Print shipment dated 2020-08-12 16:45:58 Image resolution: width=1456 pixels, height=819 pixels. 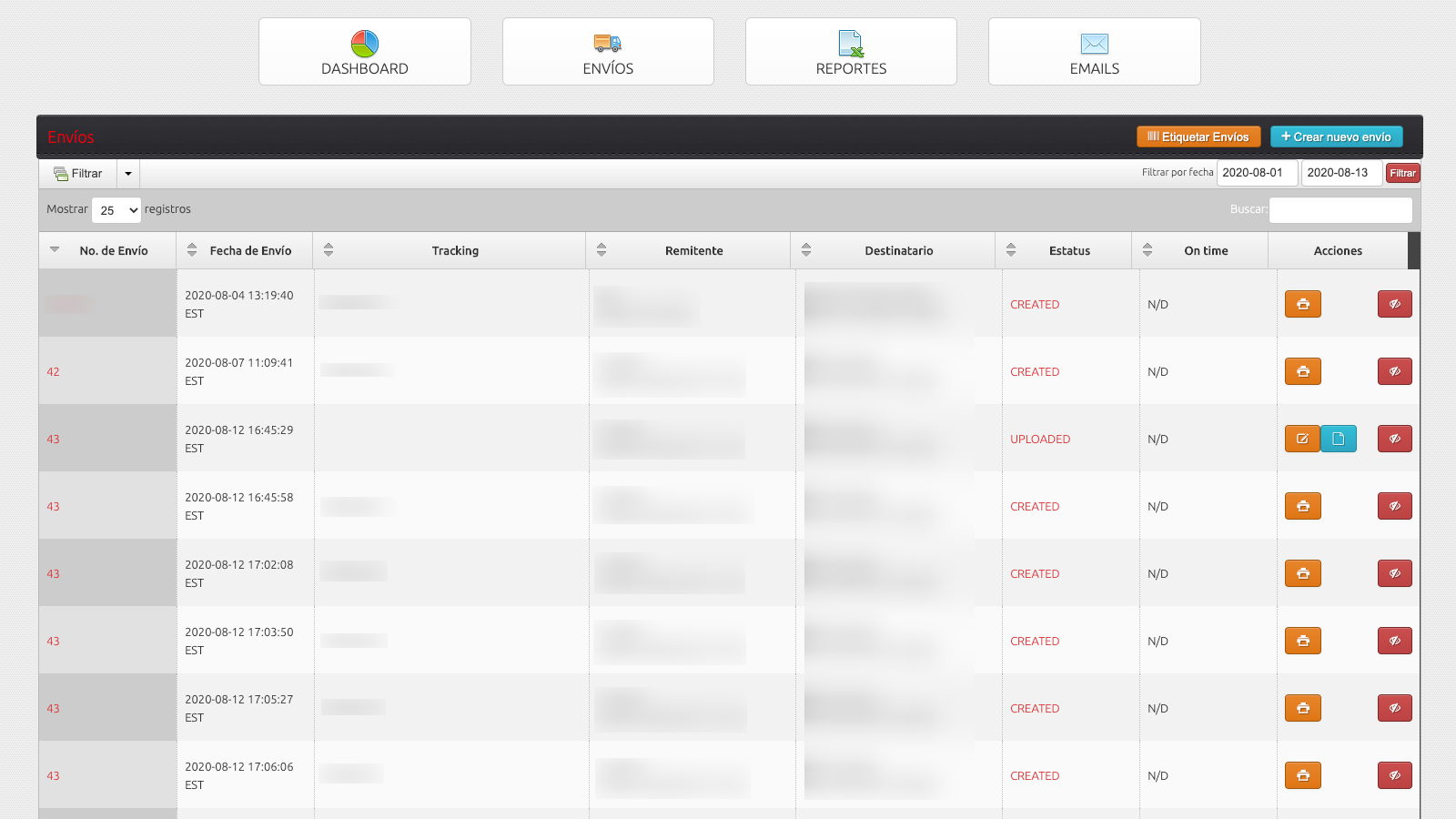[1303, 506]
